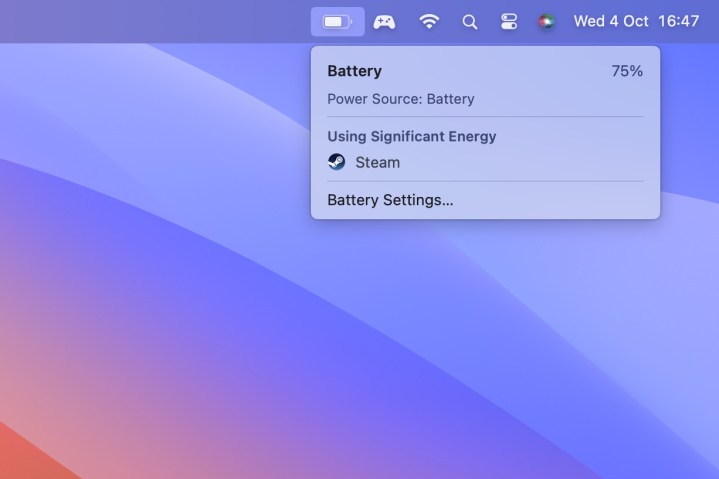This screenshot has height=479, width=719.
Task: Click the empty menu bar area left of the battery icon
Action: point(156,22)
